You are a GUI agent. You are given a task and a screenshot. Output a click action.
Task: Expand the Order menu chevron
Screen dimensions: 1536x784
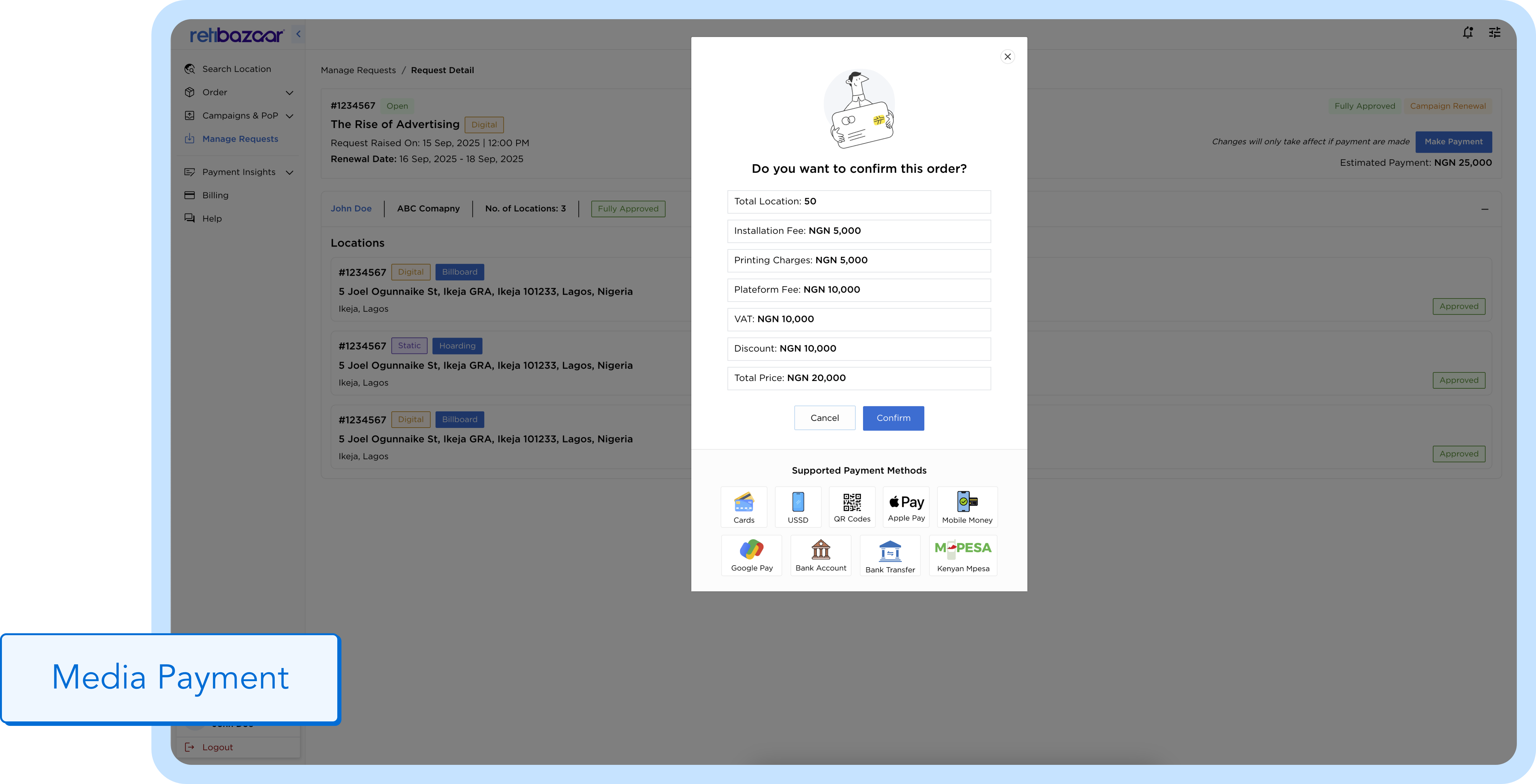[x=290, y=92]
